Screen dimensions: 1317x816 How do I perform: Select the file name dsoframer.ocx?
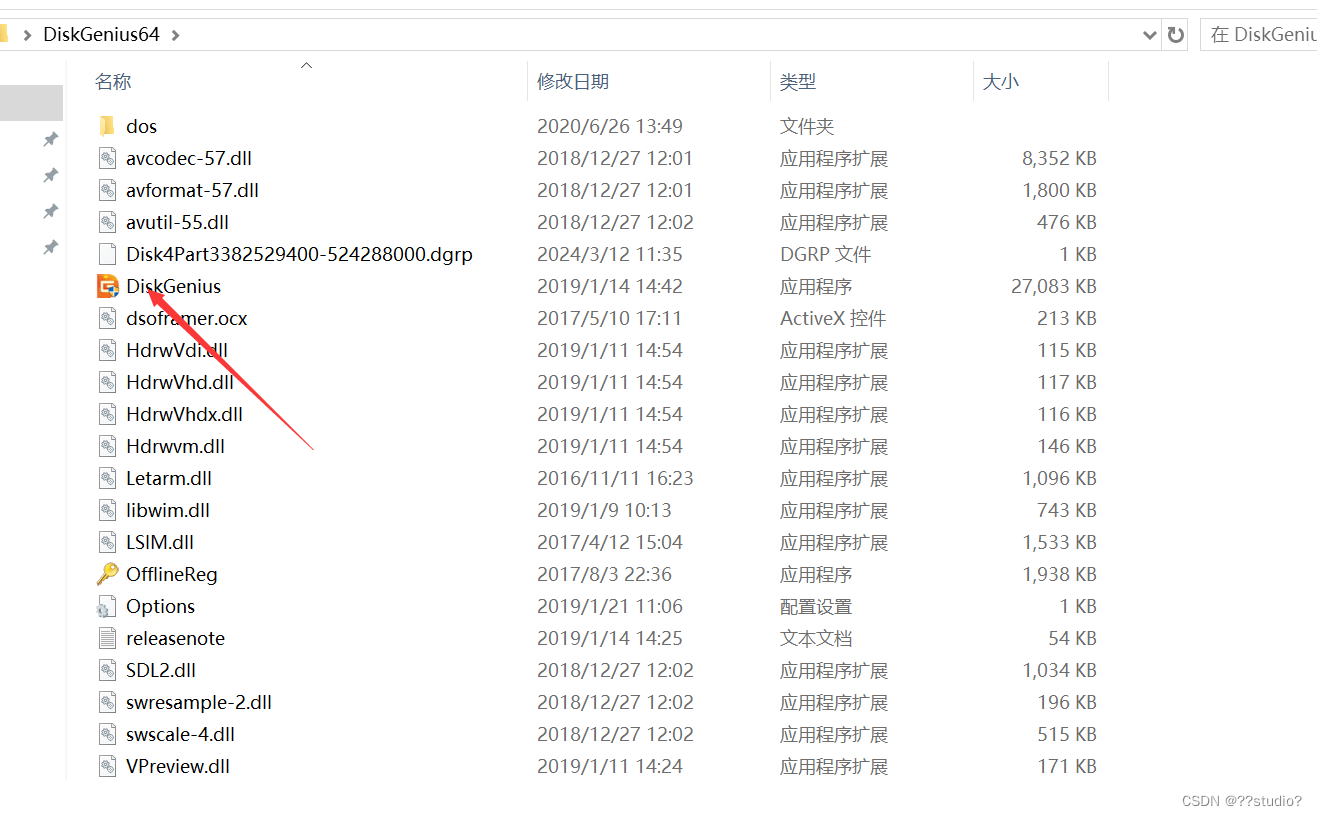coord(186,318)
